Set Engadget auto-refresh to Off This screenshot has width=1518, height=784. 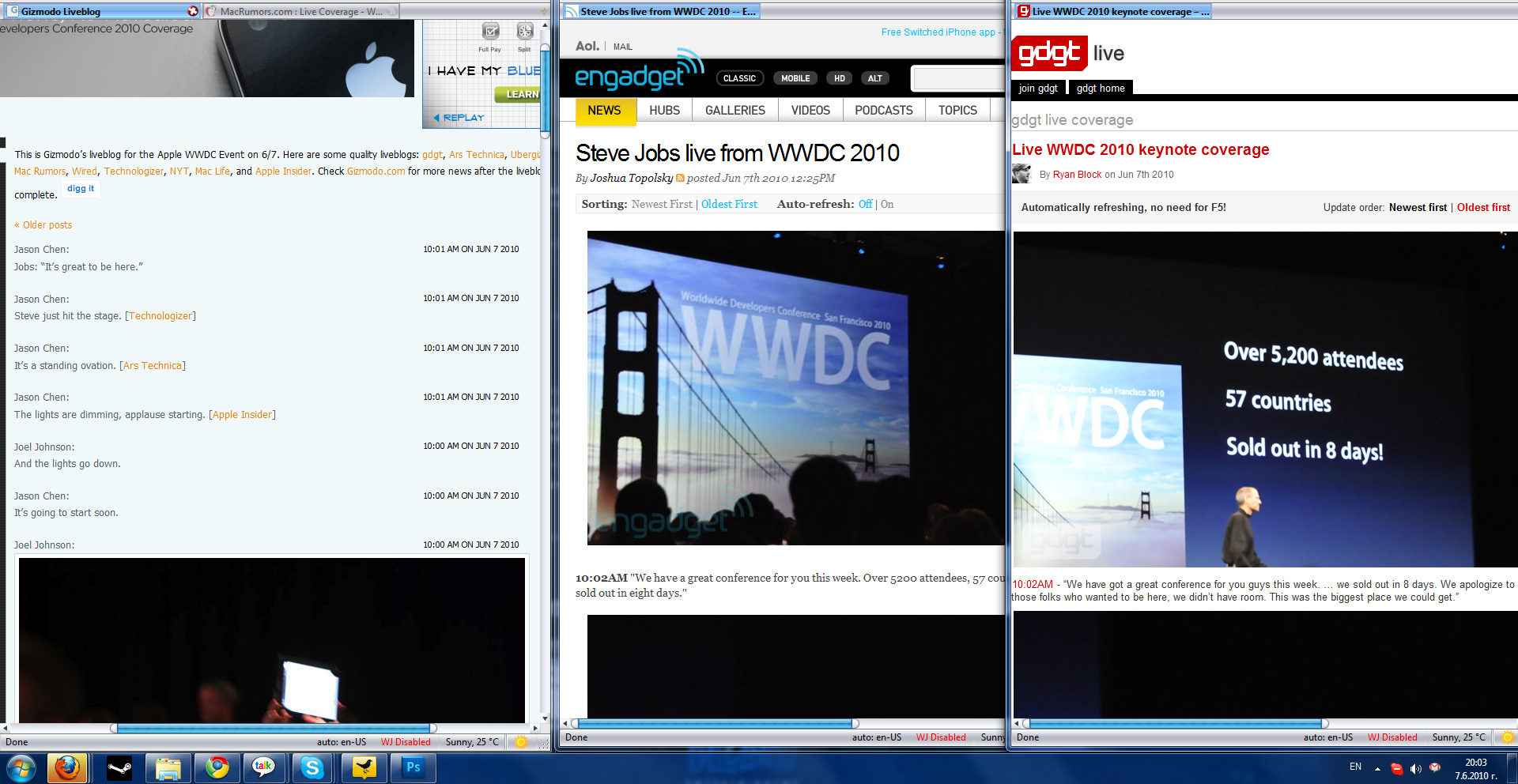pos(865,204)
